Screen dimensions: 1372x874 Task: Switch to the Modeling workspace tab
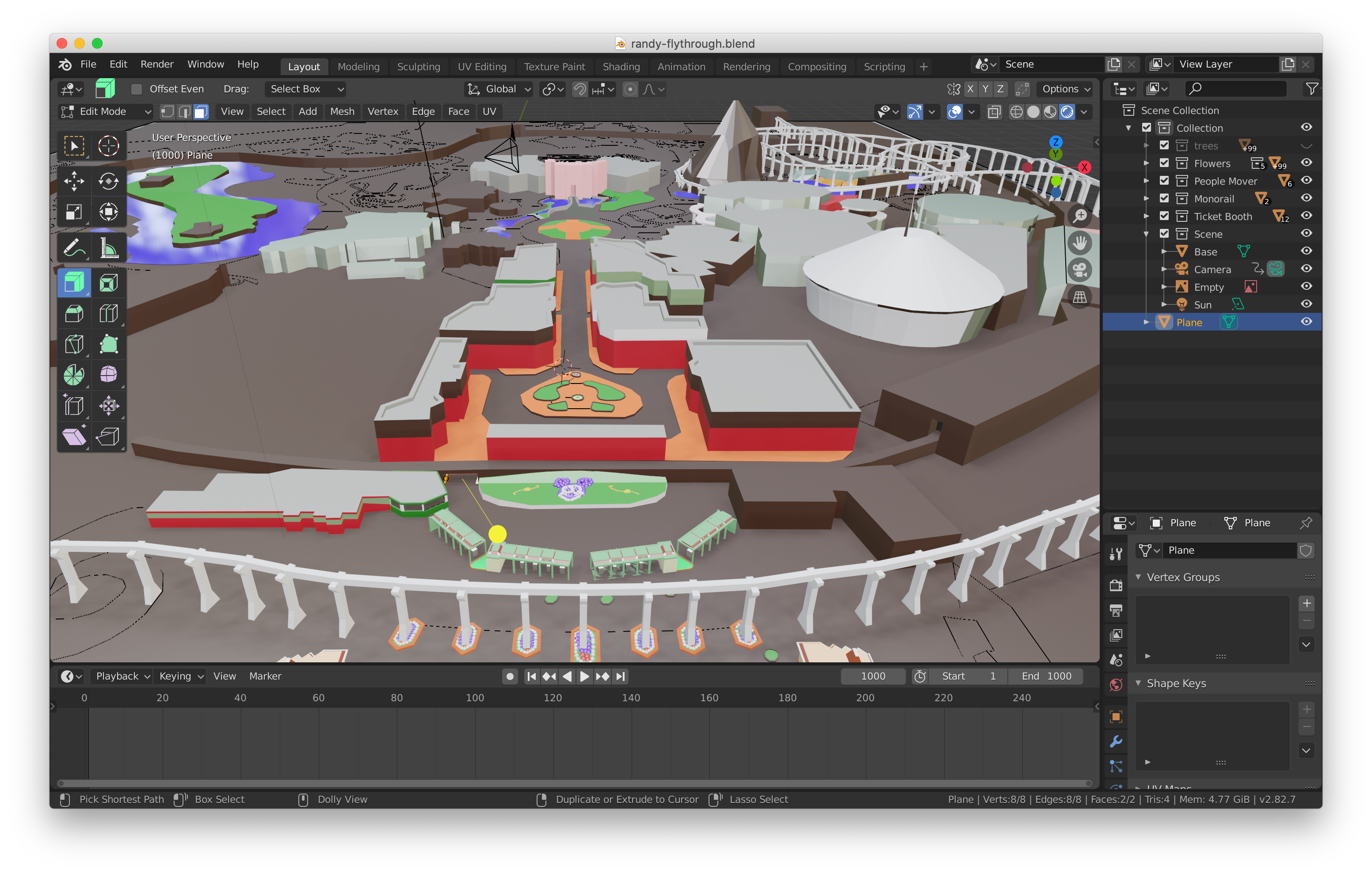click(358, 67)
